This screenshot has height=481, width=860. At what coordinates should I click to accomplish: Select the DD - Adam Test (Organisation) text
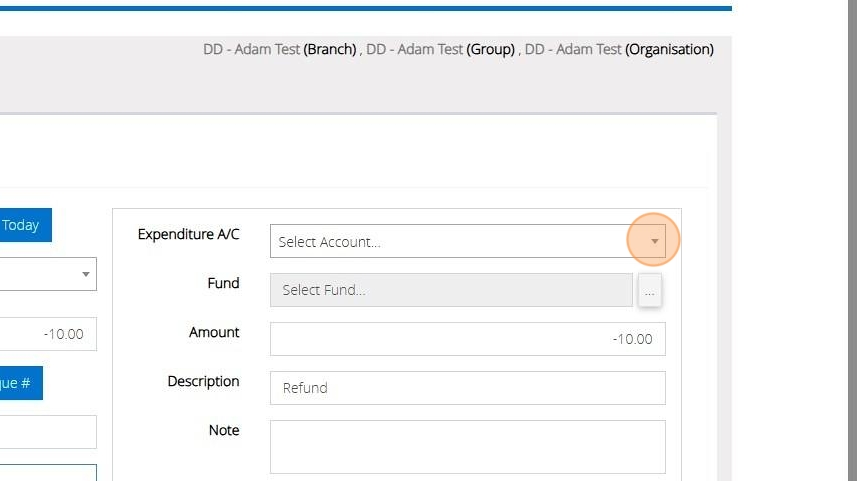pos(619,49)
